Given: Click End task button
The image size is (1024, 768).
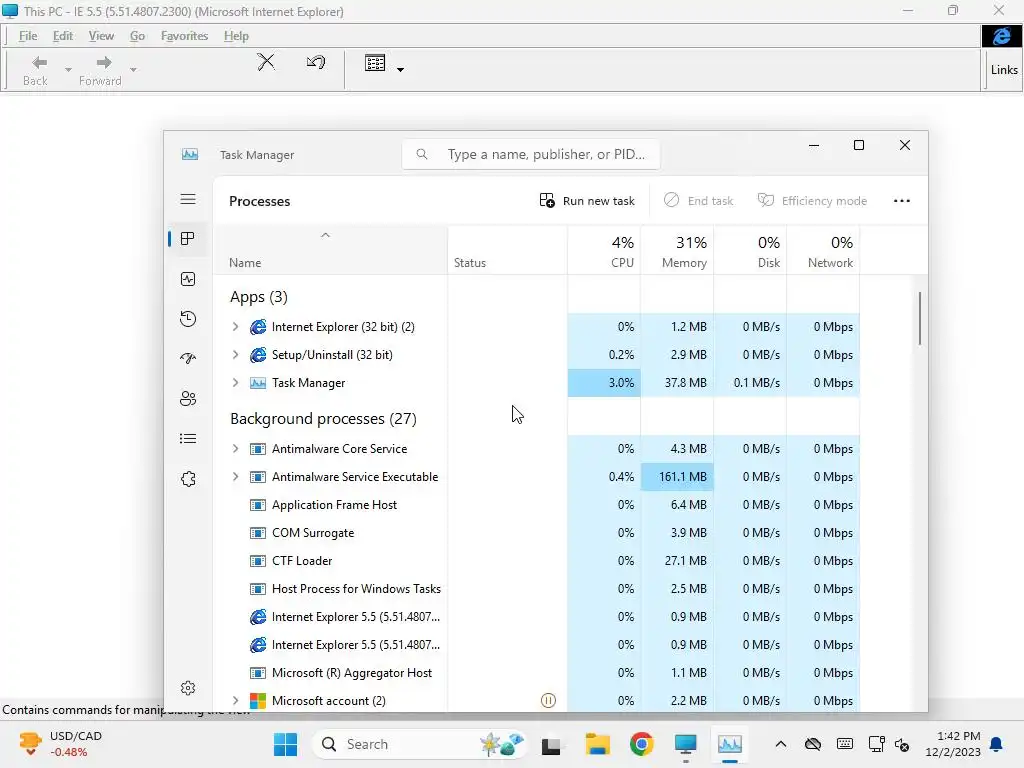Looking at the screenshot, I should click(699, 200).
